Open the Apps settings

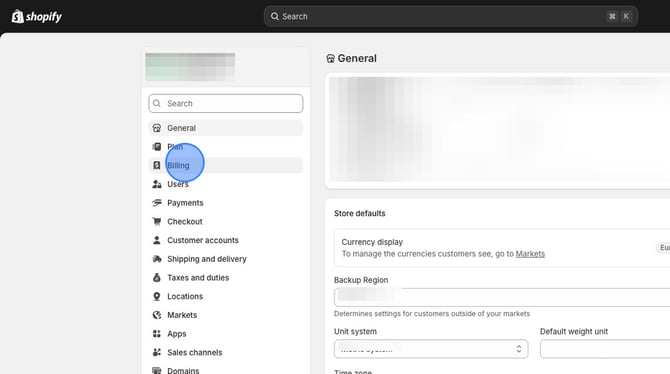tap(226, 334)
